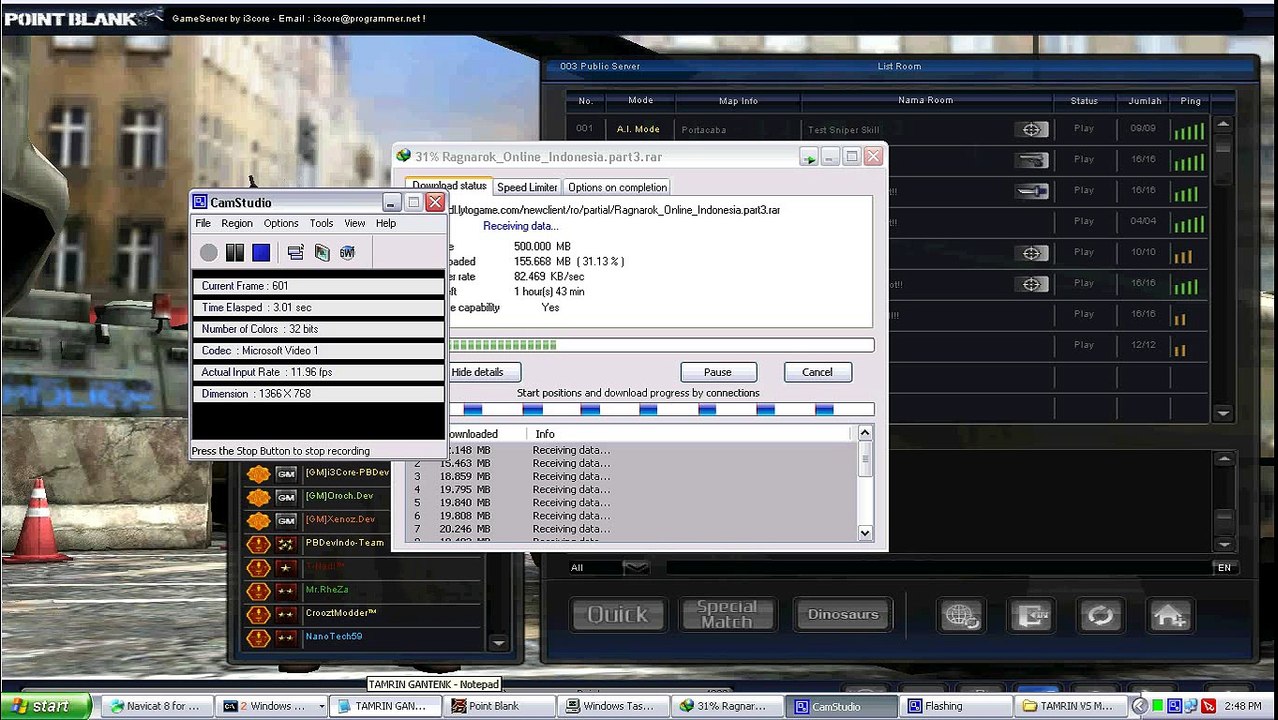Click the create room house icon
This screenshot has width=1278, height=720.
pos(1169,615)
